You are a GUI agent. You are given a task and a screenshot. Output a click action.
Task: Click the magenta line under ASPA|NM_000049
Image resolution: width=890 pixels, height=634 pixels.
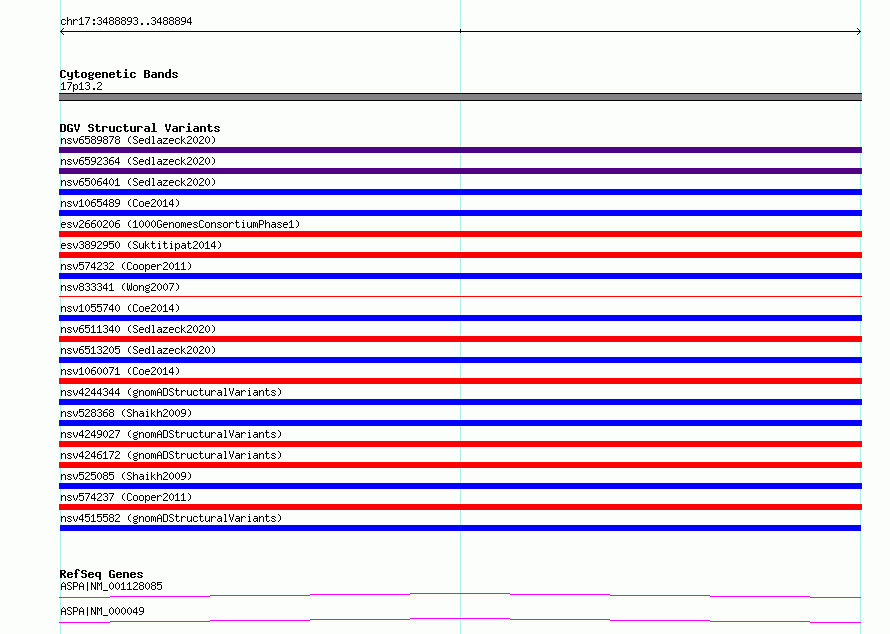click(x=460, y=620)
